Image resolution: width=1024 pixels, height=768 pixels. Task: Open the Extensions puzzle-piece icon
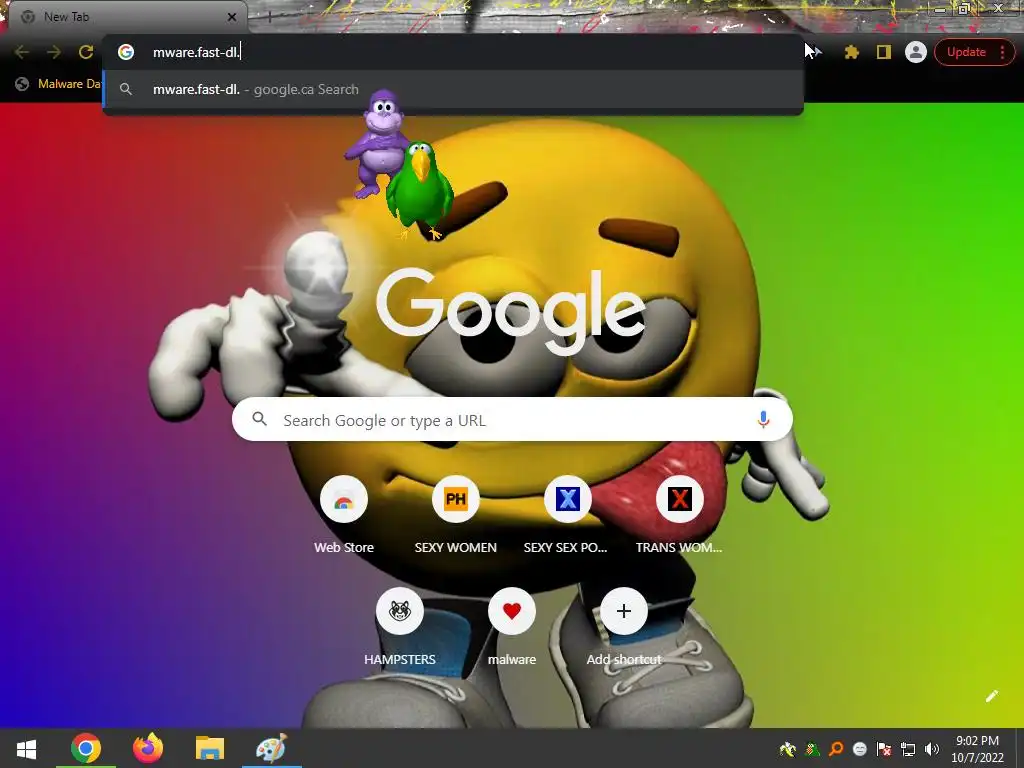pos(851,52)
